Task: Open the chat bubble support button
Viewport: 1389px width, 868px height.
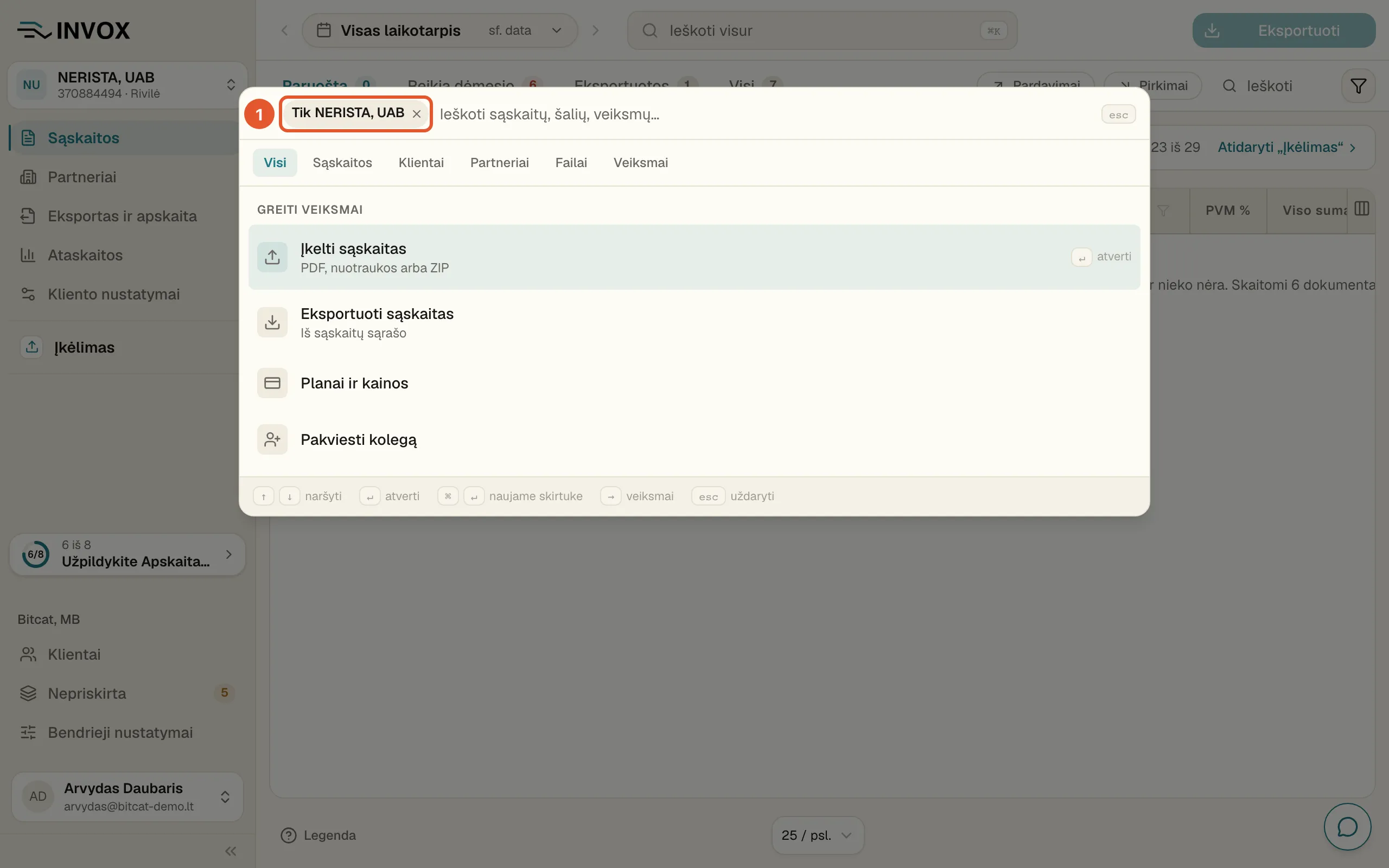Action: coord(1347,827)
